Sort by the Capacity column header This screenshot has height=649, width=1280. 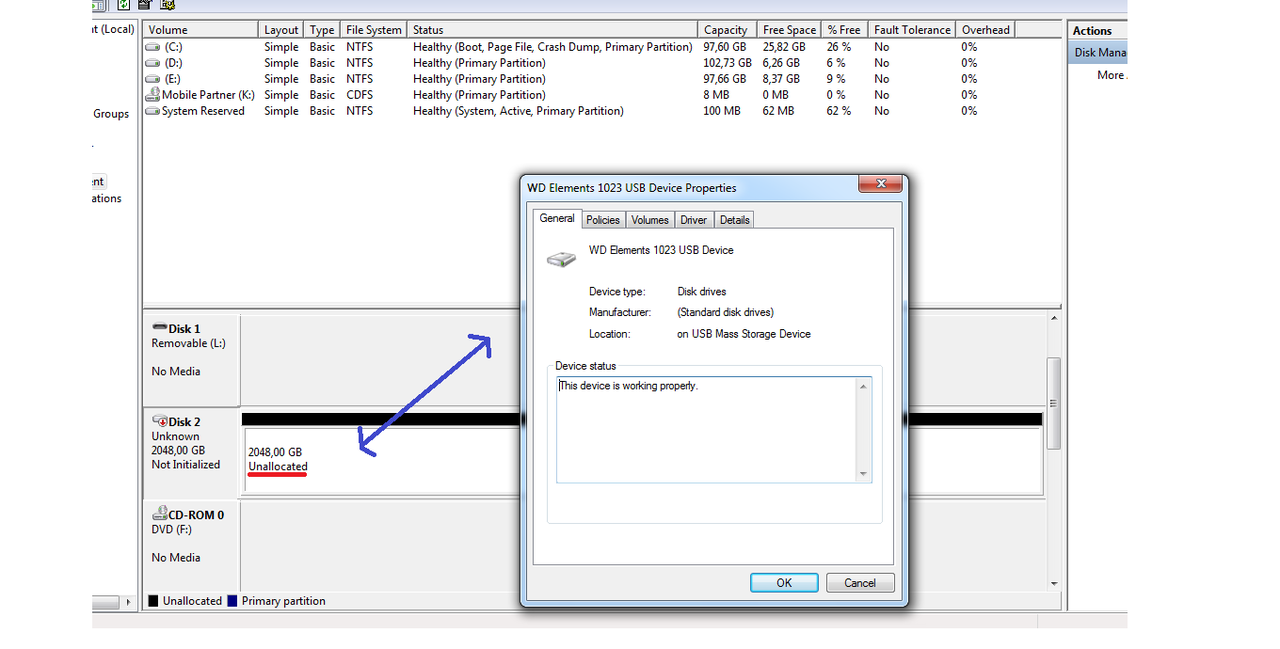pos(727,30)
